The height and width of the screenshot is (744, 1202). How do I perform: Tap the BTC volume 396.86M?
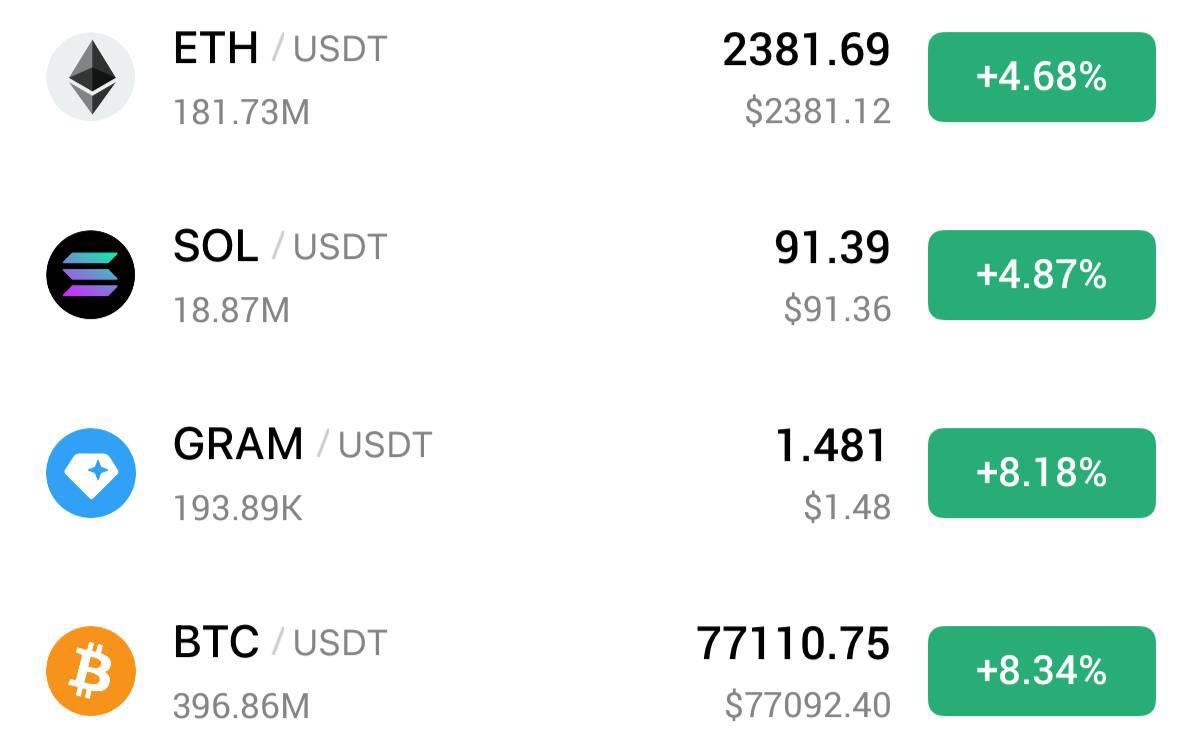[x=241, y=707]
